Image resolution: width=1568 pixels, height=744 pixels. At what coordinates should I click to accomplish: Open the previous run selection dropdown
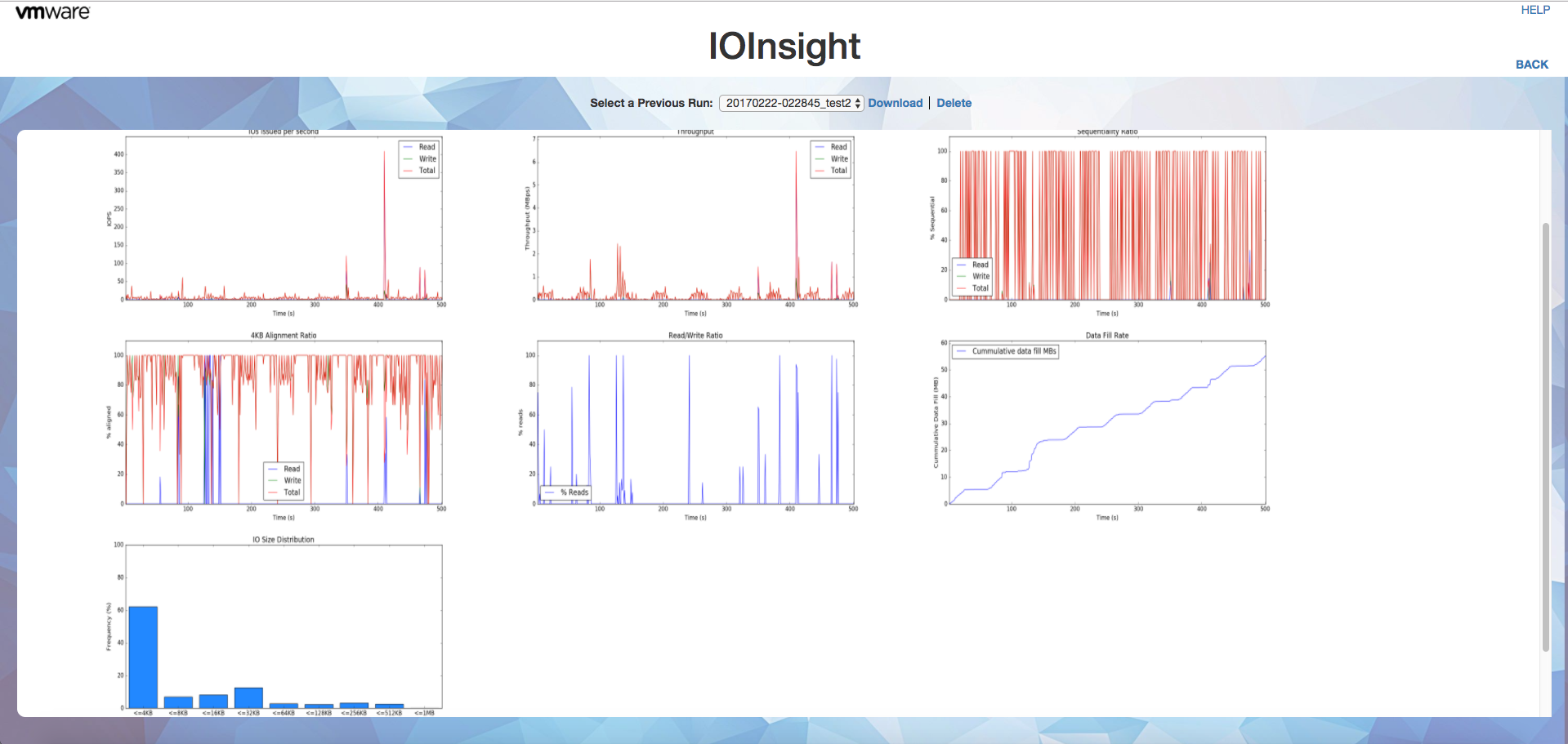[791, 103]
